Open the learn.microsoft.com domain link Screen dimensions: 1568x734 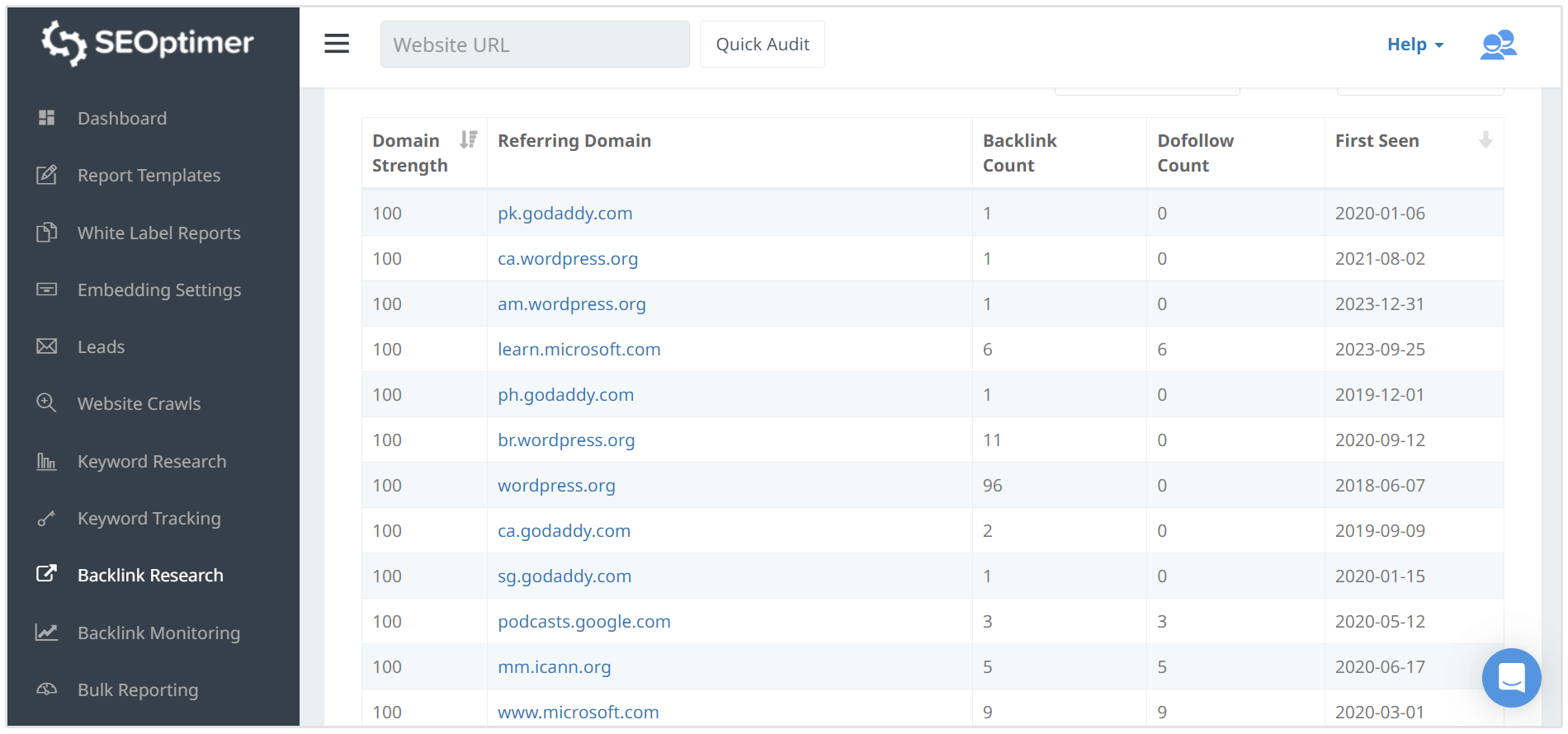579,349
